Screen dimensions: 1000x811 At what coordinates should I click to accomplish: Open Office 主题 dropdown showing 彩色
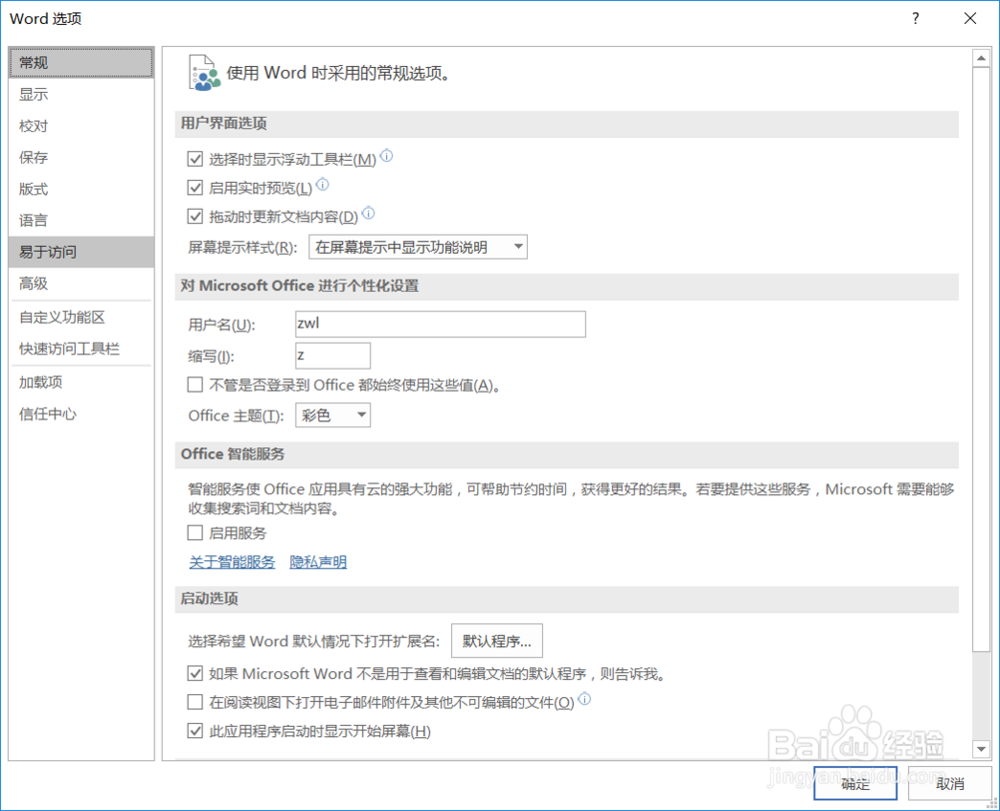333,415
